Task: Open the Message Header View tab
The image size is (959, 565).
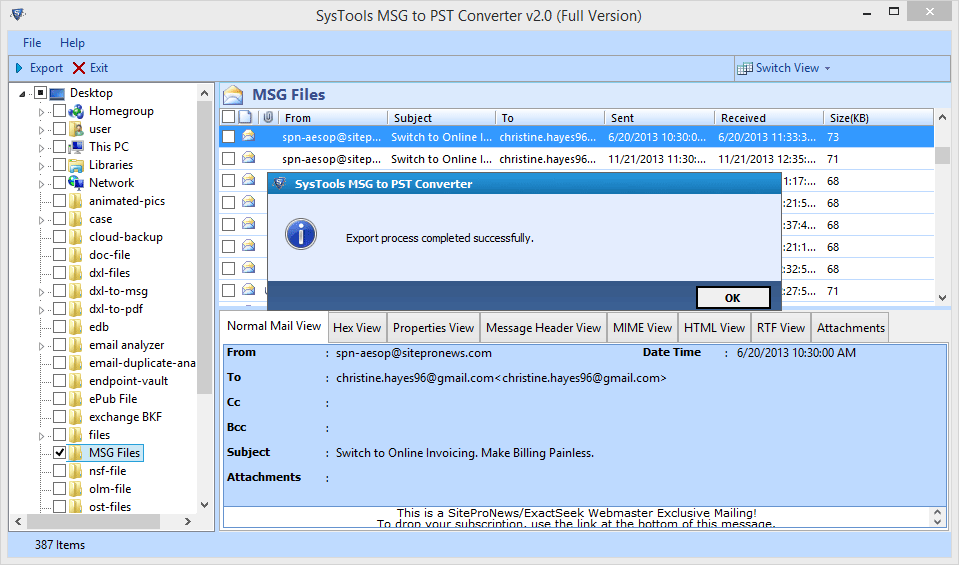Action: click(543, 328)
